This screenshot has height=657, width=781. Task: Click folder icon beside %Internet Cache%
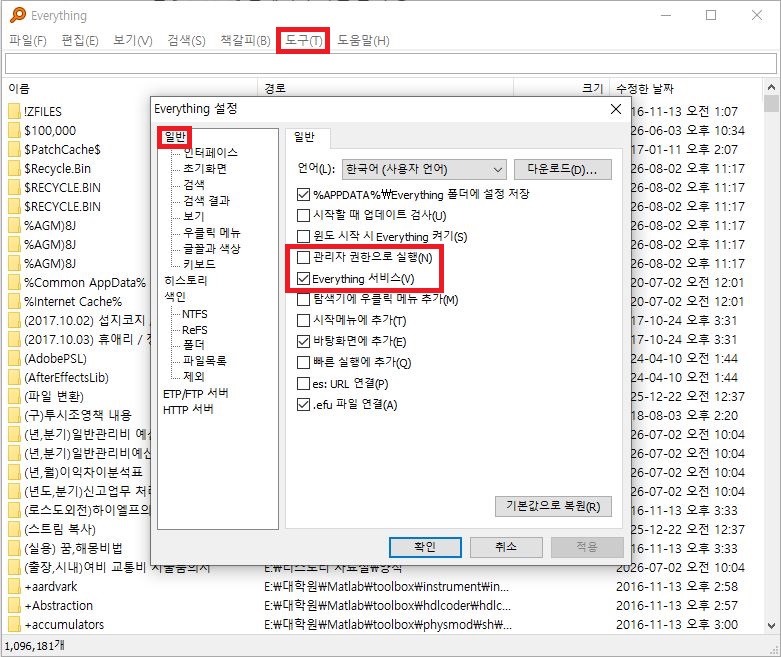click(x=14, y=301)
